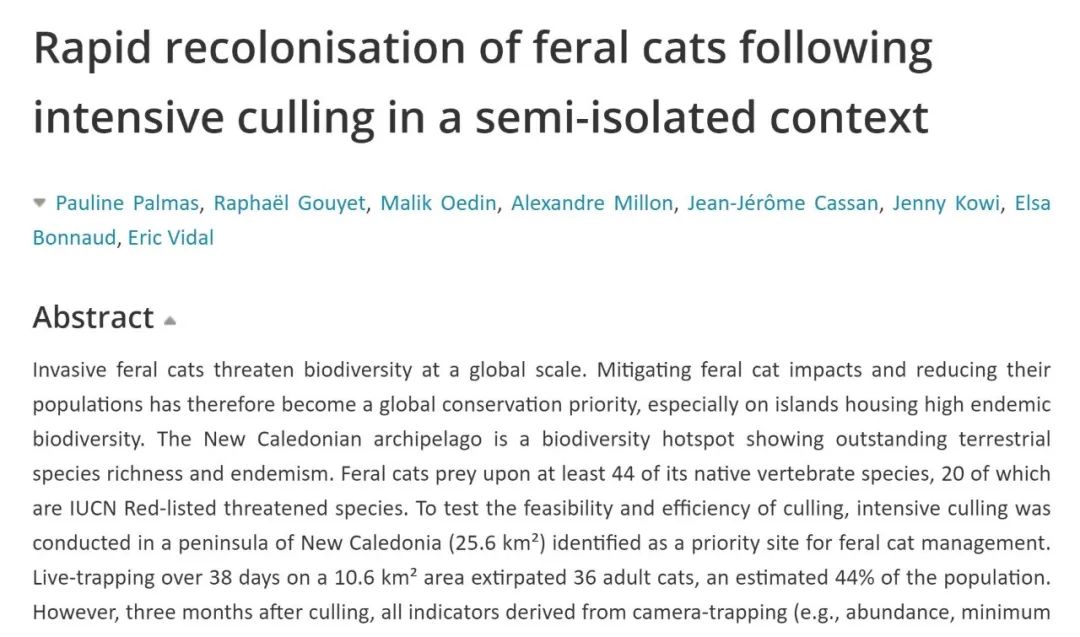Open author Raphaël Gouyet's link
Screen dimensions: 1080x637
pos(290,203)
